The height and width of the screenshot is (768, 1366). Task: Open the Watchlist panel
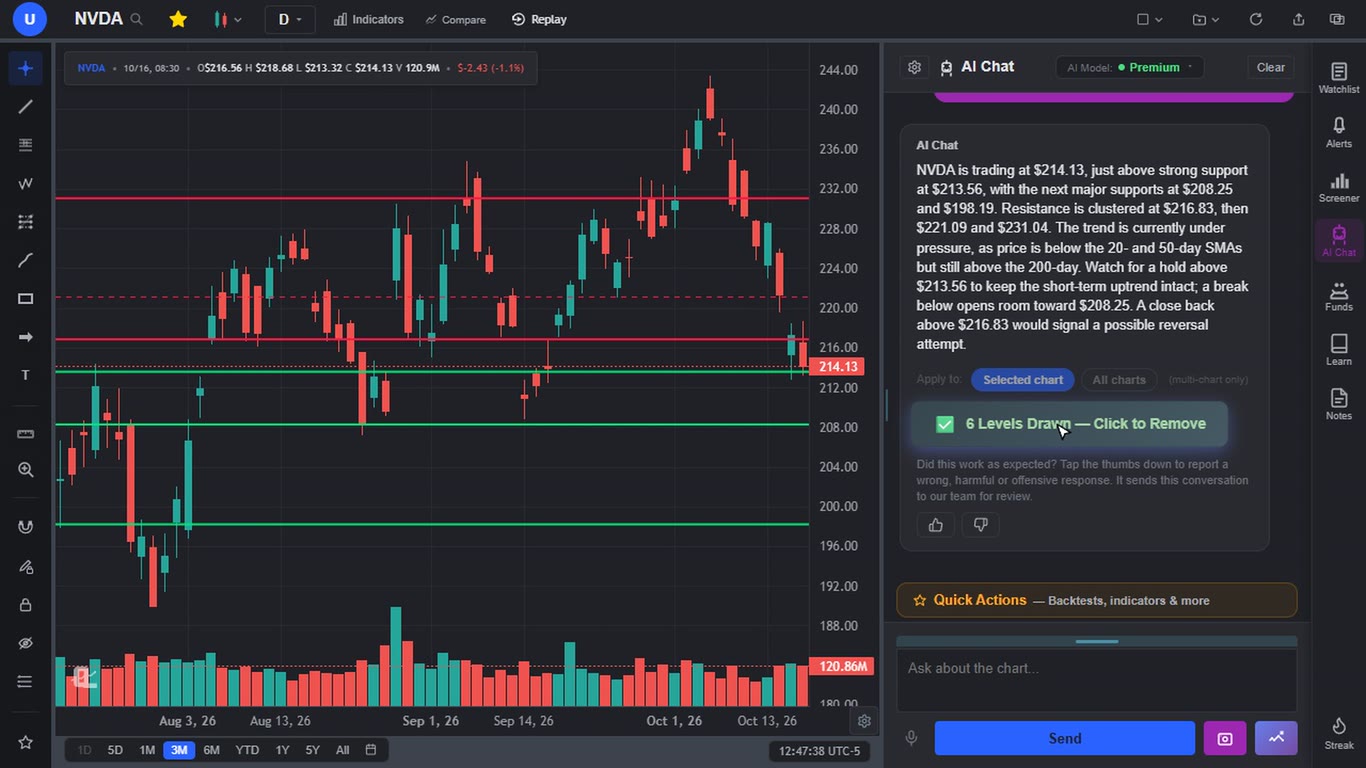click(1339, 77)
